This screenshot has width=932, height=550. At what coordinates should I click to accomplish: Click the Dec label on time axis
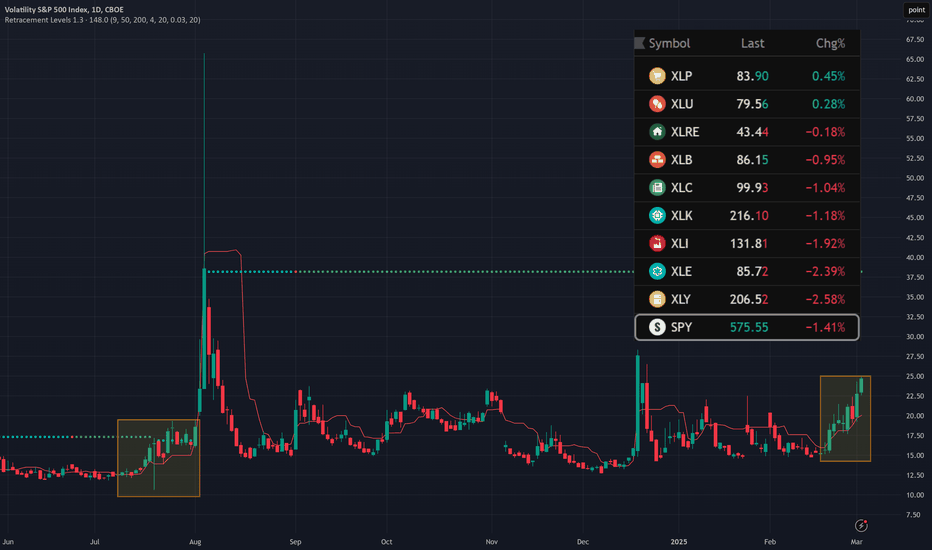[x=582, y=542]
